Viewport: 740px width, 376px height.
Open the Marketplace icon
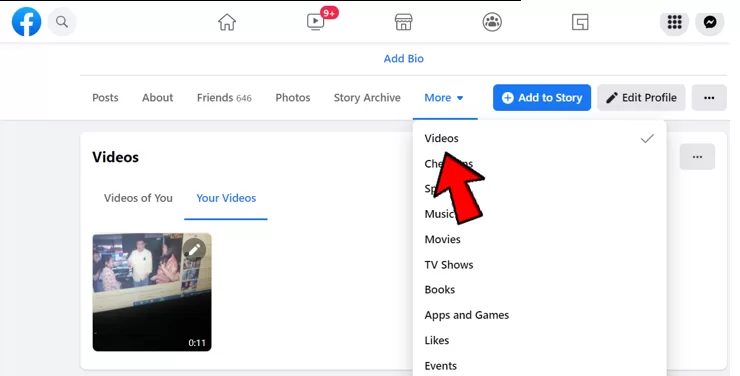(404, 22)
